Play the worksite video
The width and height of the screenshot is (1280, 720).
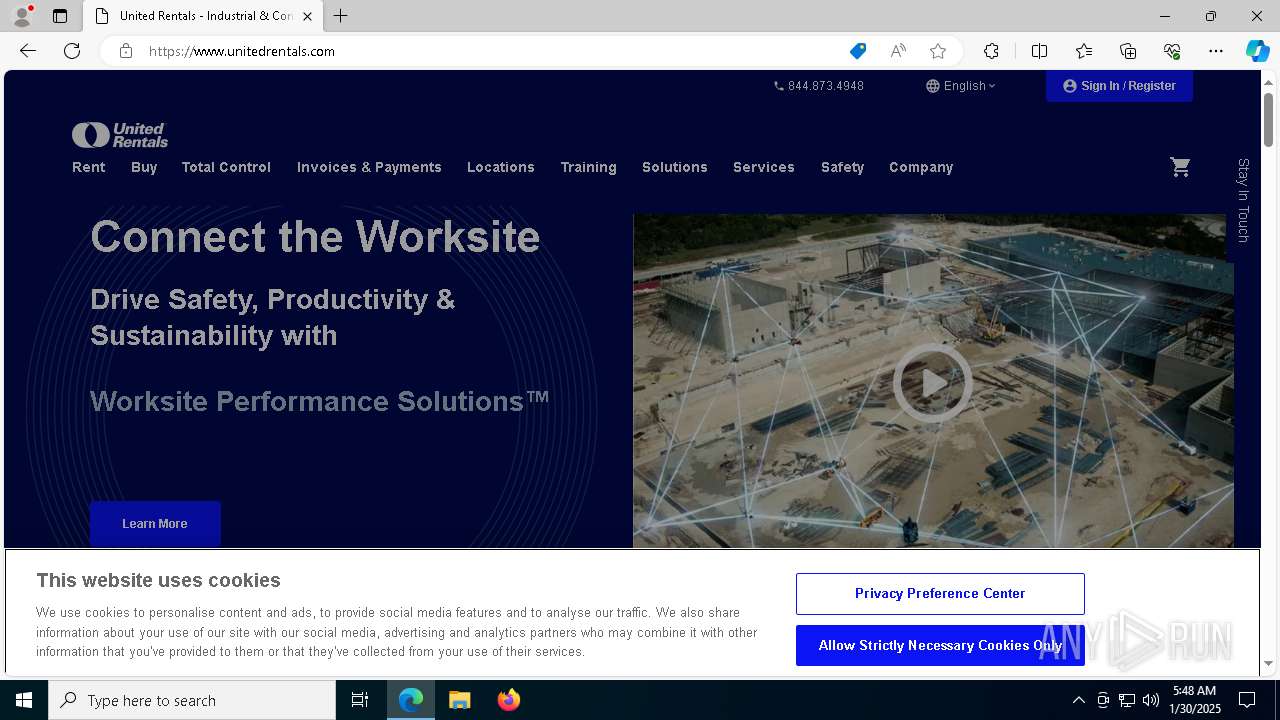tap(932, 383)
